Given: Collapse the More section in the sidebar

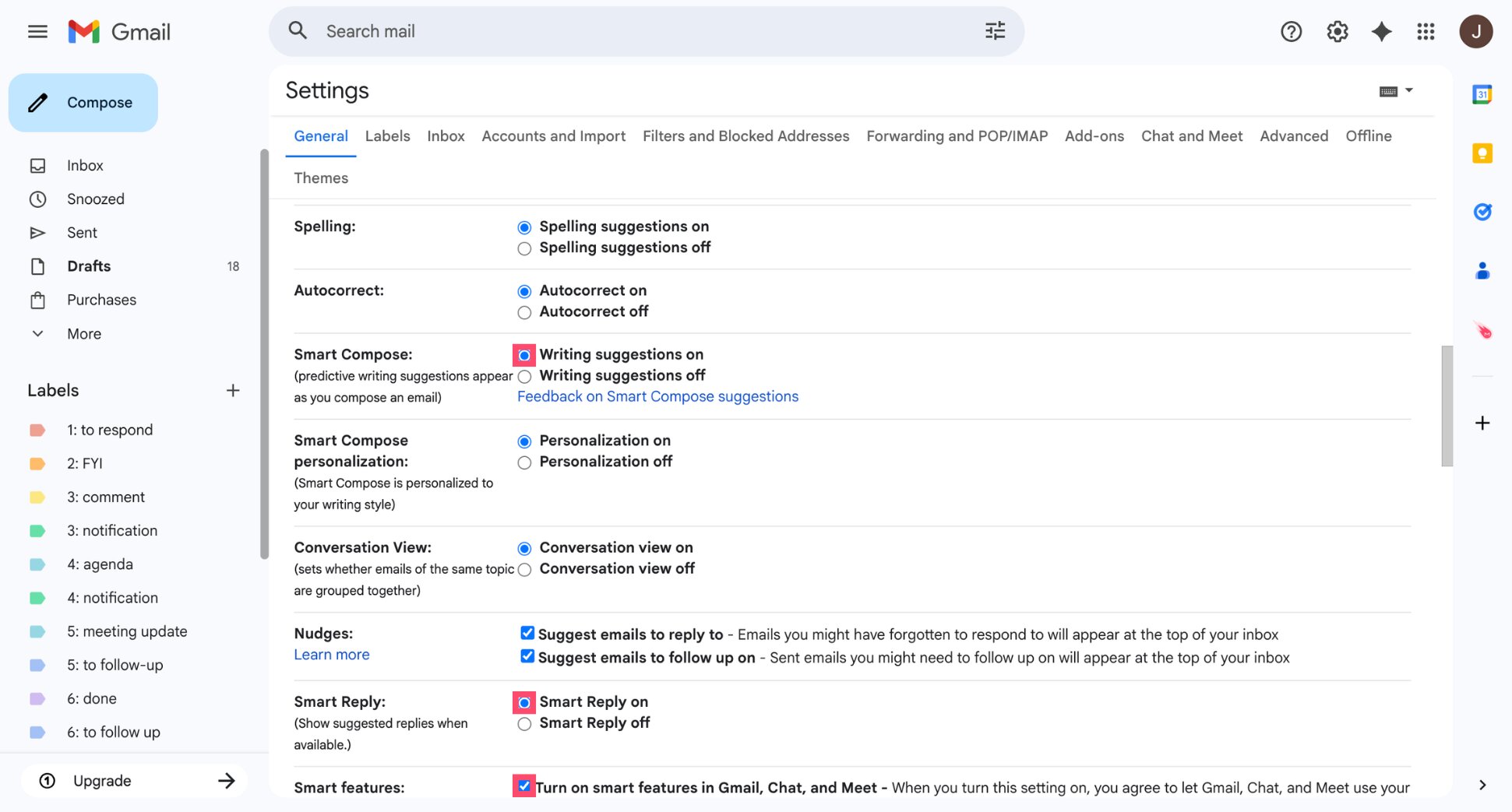Looking at the screenshot, I should [37, 333].
